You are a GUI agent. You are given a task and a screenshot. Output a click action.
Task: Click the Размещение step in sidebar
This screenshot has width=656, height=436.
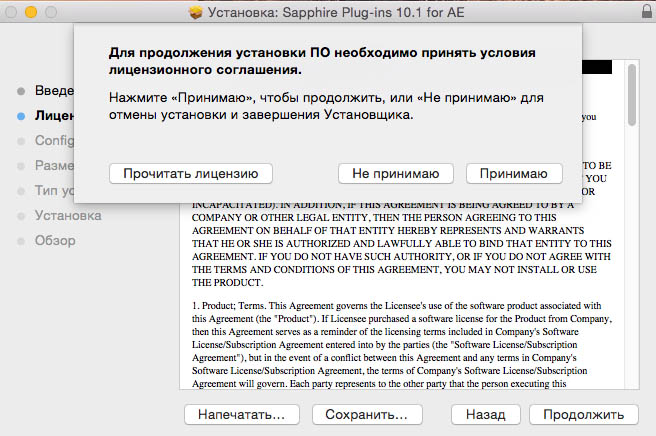(54, 165)
